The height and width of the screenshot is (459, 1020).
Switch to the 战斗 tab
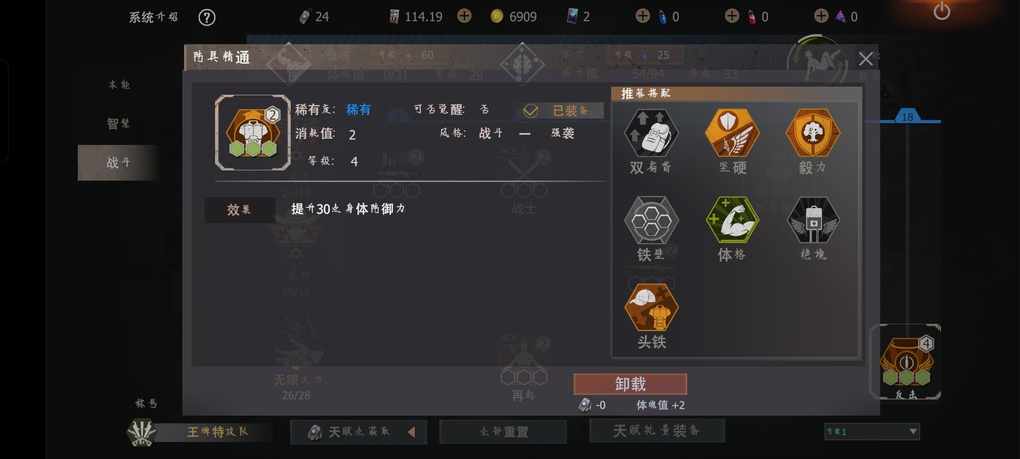point(118,163)
